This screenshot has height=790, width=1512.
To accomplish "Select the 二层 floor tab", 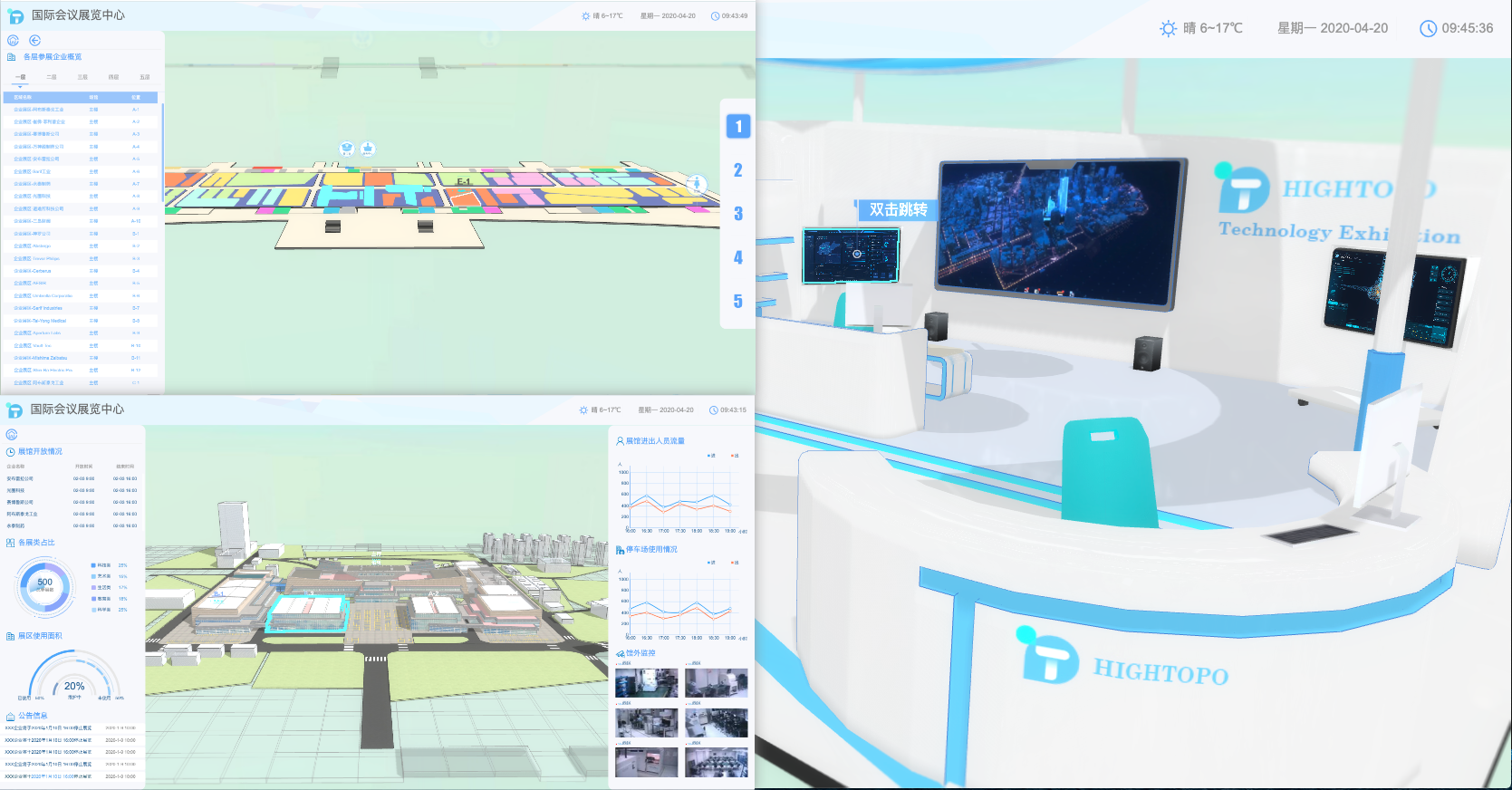I will (52, 78).
